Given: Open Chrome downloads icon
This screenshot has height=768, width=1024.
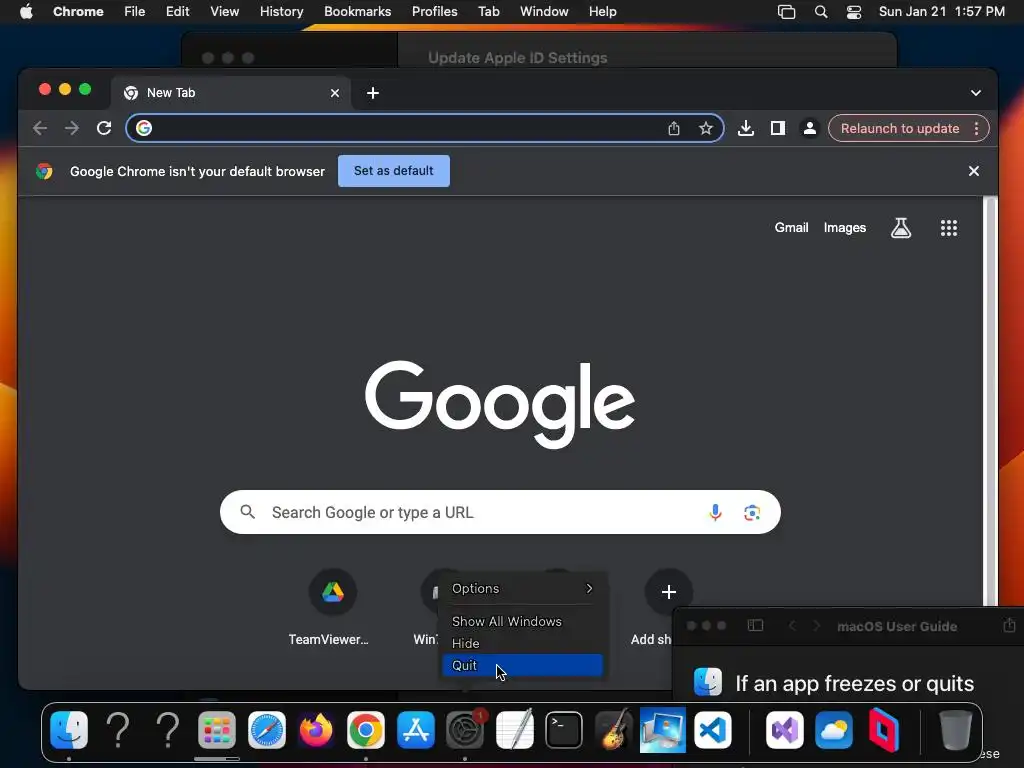Looking at the screenshot, I should [746, 129].
